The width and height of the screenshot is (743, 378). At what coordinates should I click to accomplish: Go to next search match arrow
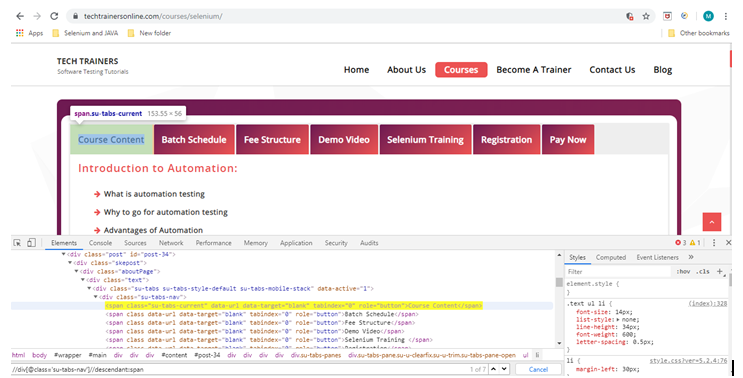tap(504, 369)
